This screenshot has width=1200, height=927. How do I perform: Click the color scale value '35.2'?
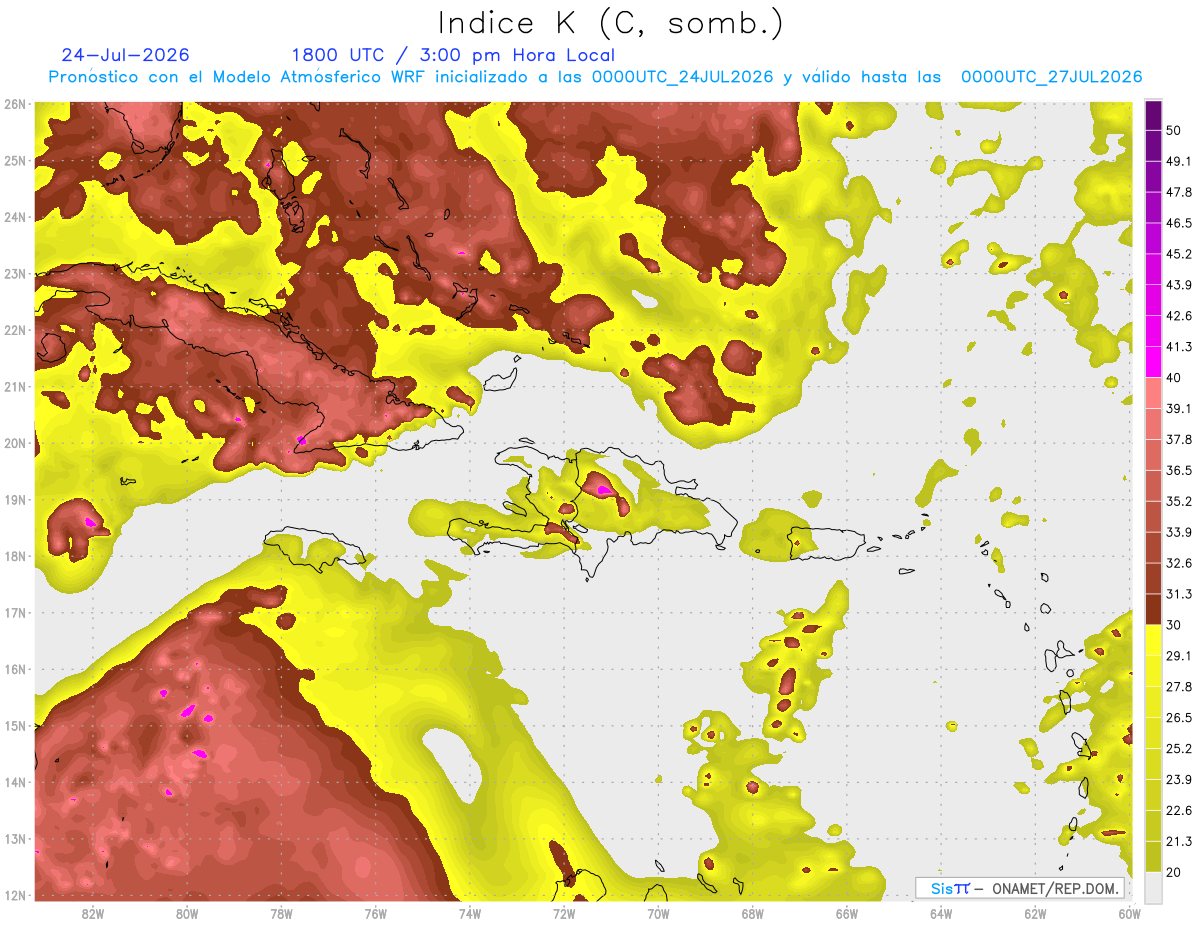[x=1178, y=501]
